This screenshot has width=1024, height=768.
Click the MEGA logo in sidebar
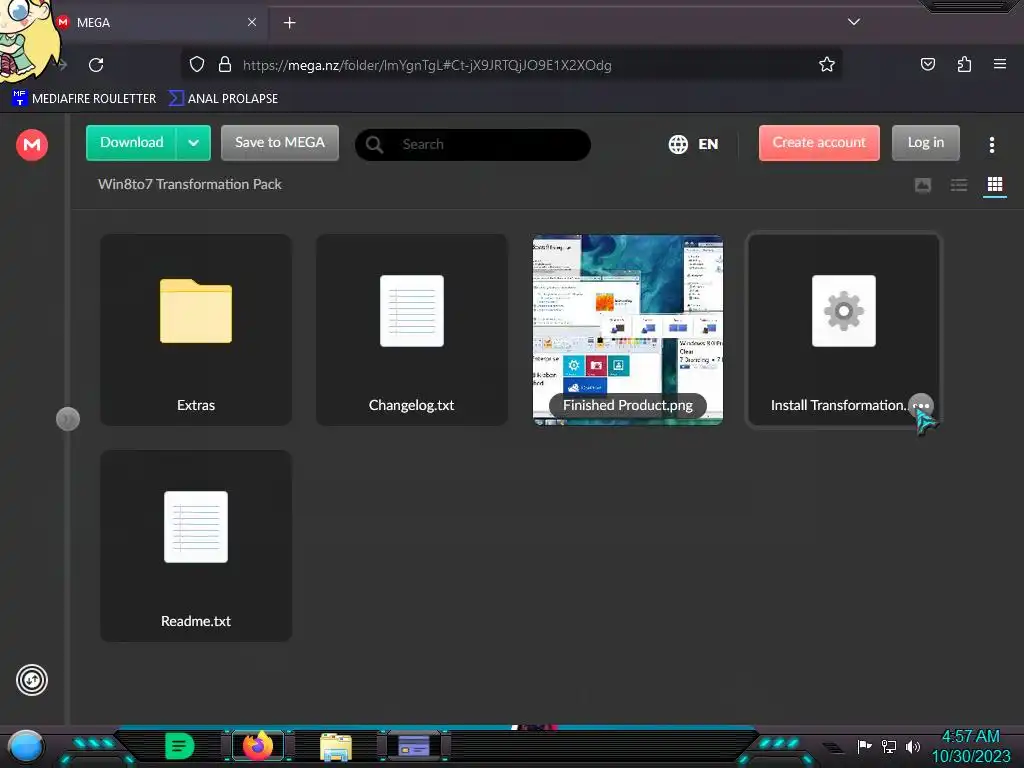(32, 144)
